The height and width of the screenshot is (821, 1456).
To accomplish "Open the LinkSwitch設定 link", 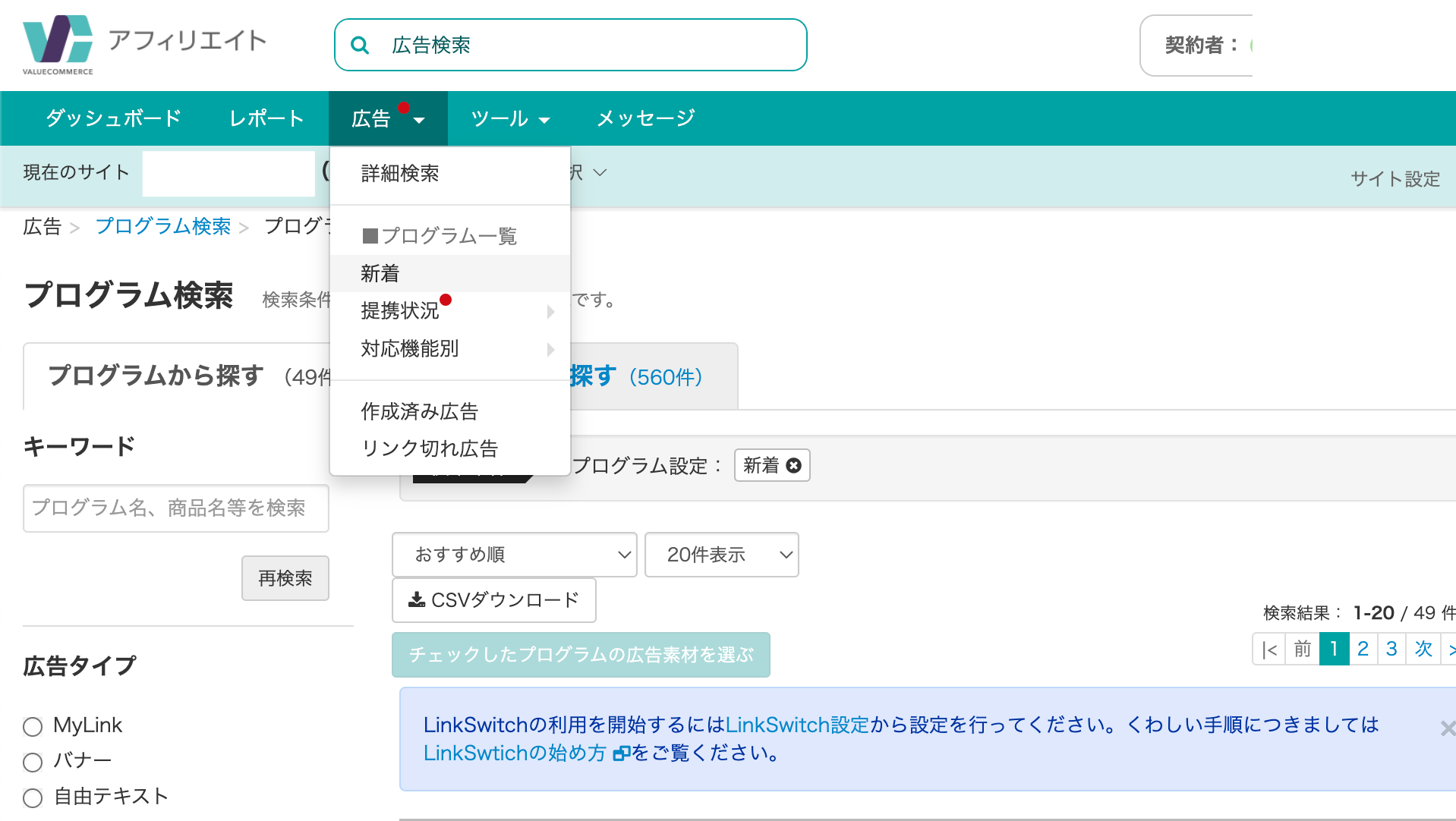I will pyautogui.click(x=797, y=725).
